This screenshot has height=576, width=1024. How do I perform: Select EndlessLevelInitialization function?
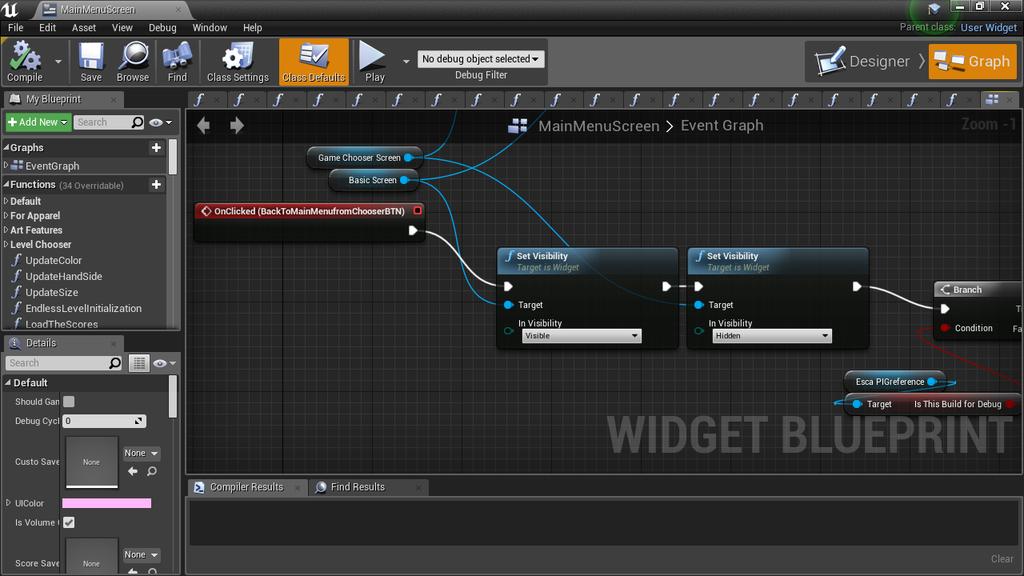click(83, 308)
